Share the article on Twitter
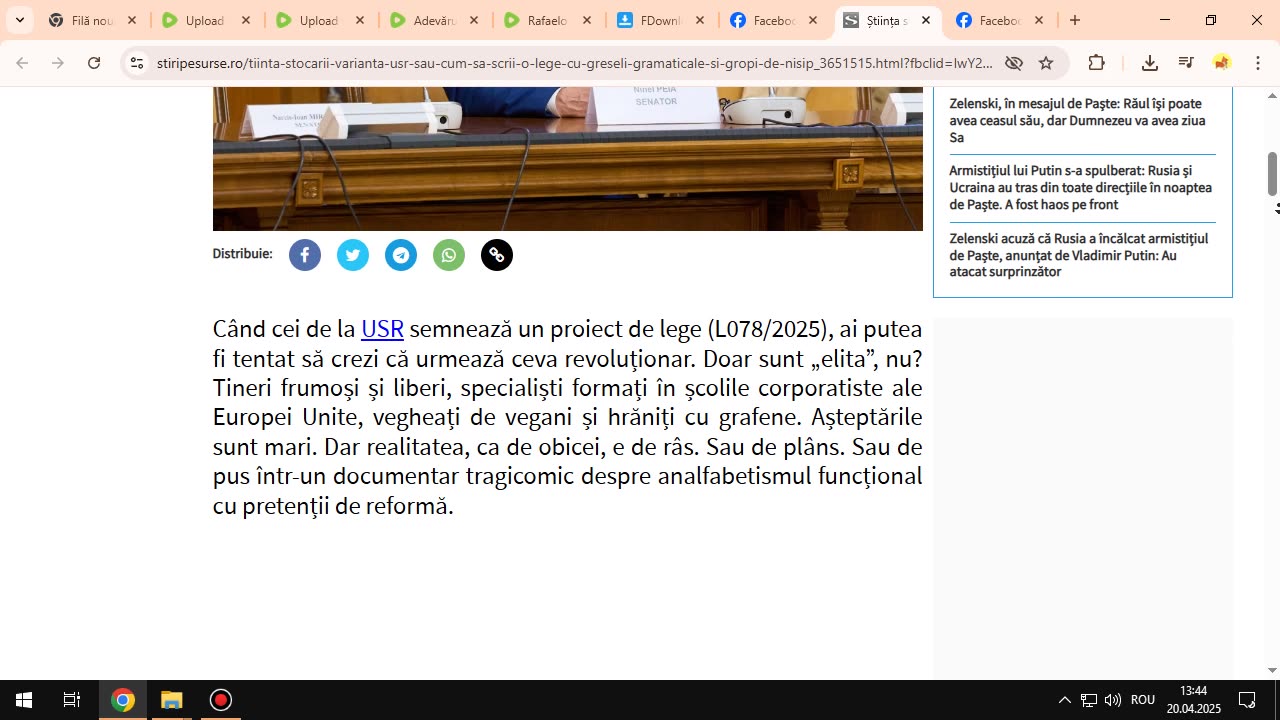Screen dimensions: 1280x720 [353, 255]
